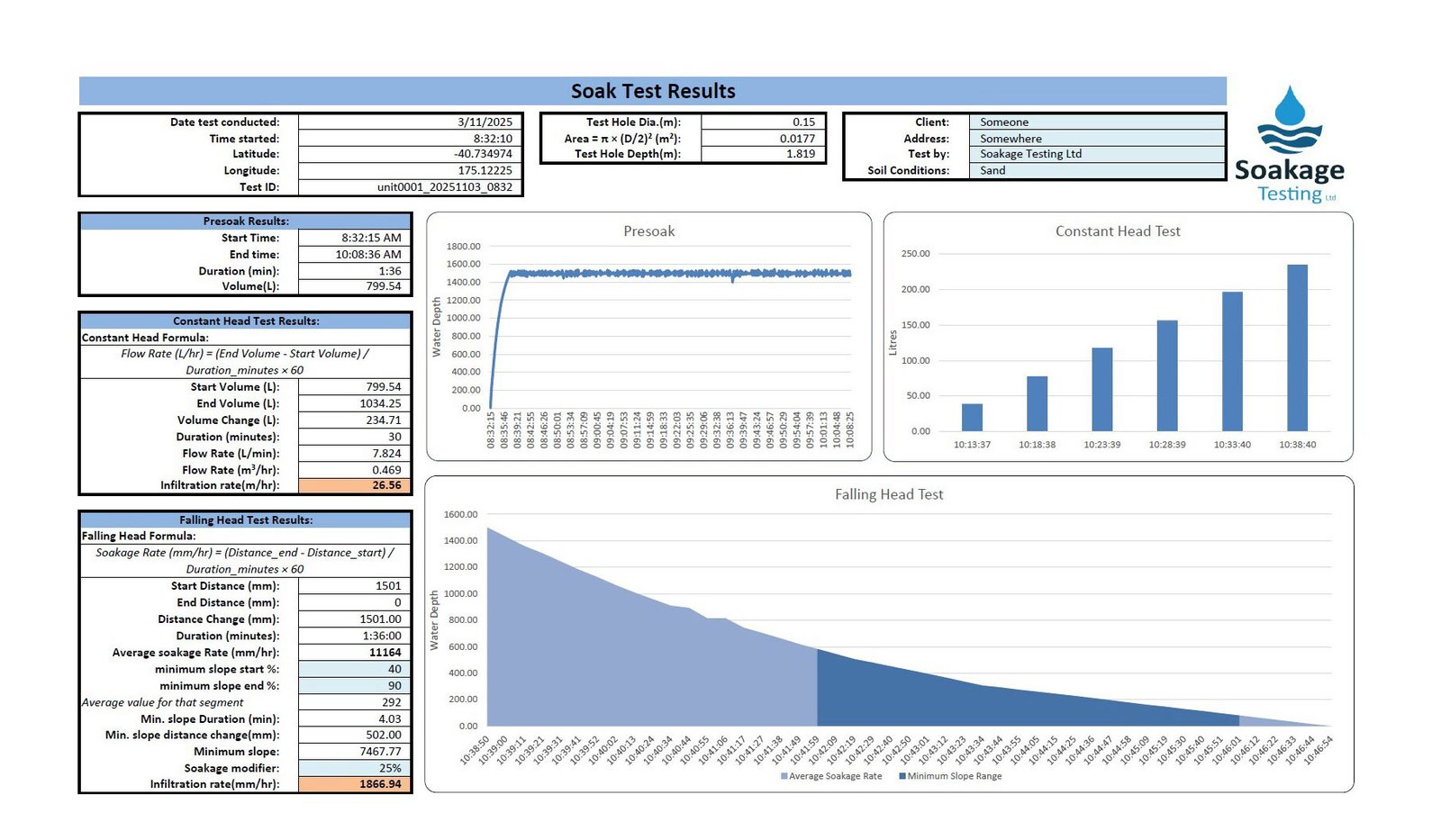Click the Minimum Slope Range legend swatch
Viewport: 1441px width, 840px height.
pos(902,776)
